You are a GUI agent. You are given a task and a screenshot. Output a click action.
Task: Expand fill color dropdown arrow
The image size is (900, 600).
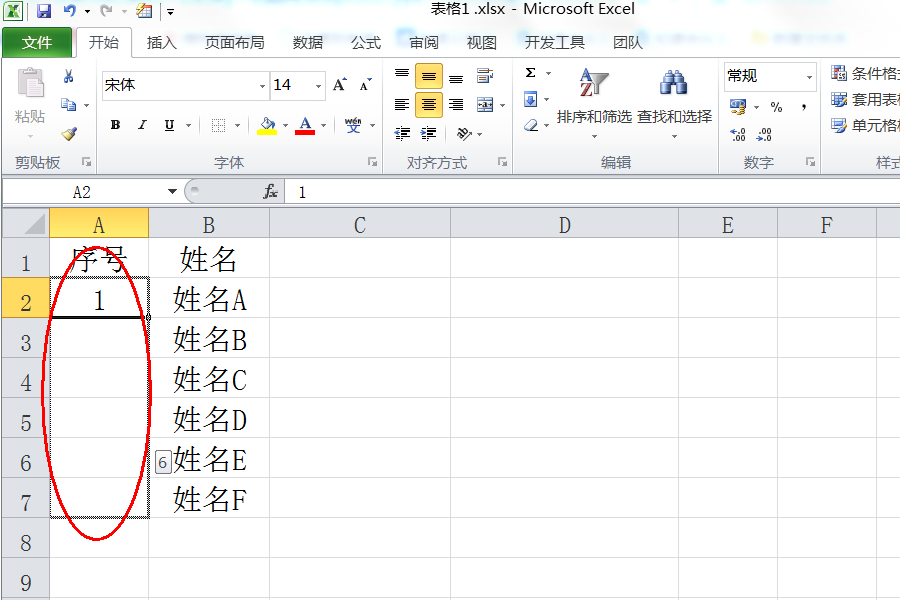pos(285,125)
